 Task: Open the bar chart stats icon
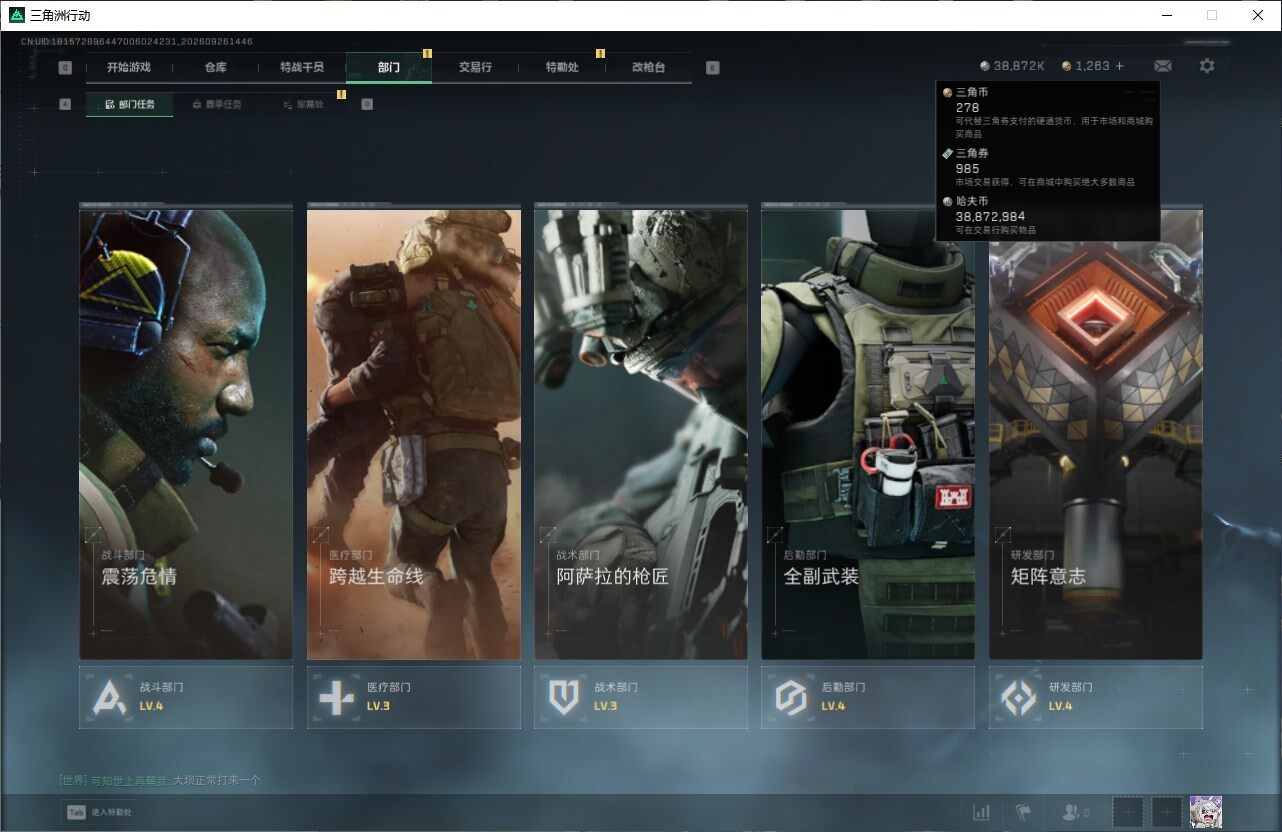982,812
